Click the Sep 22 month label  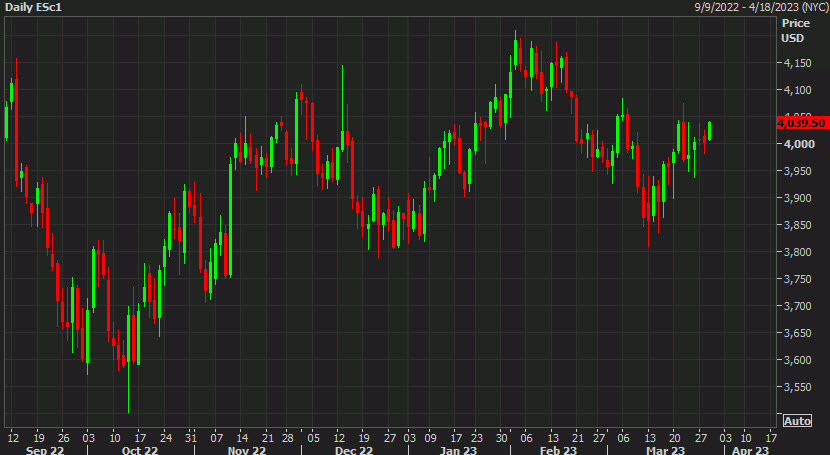(44, 450)
